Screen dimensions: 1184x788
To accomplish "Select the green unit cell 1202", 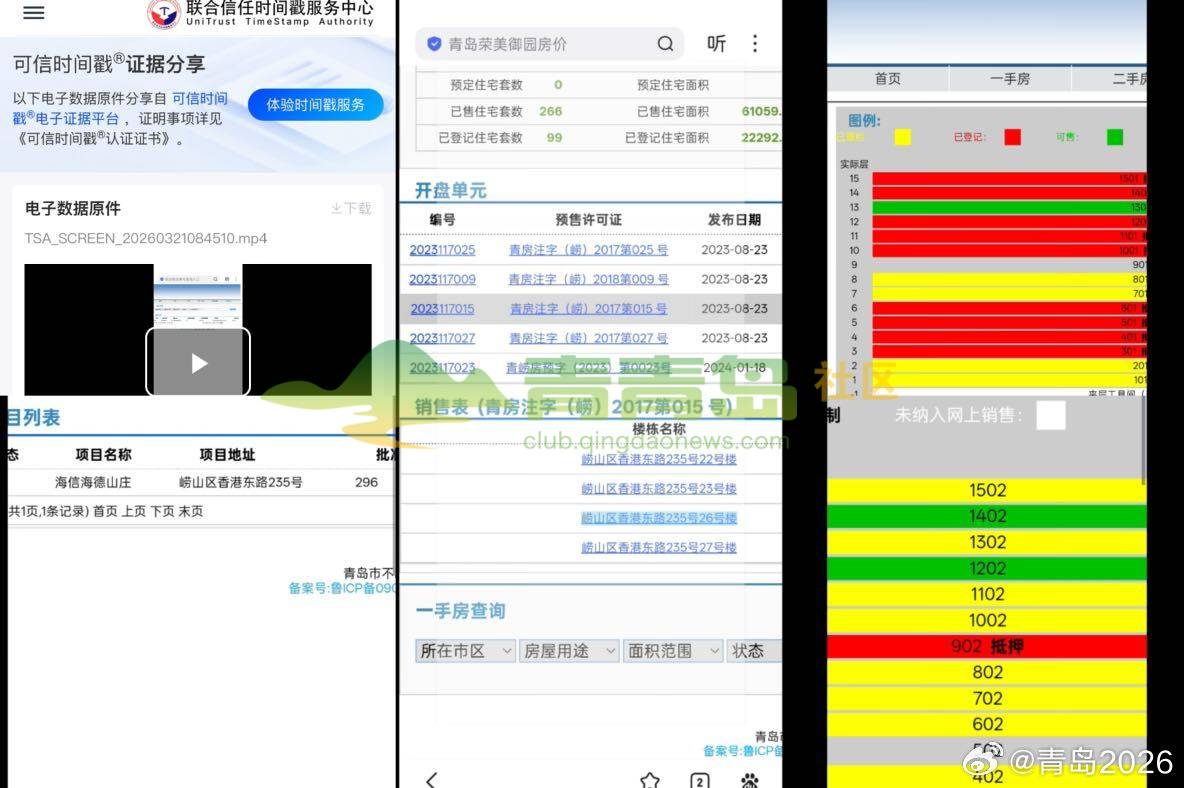I will 987,568.
